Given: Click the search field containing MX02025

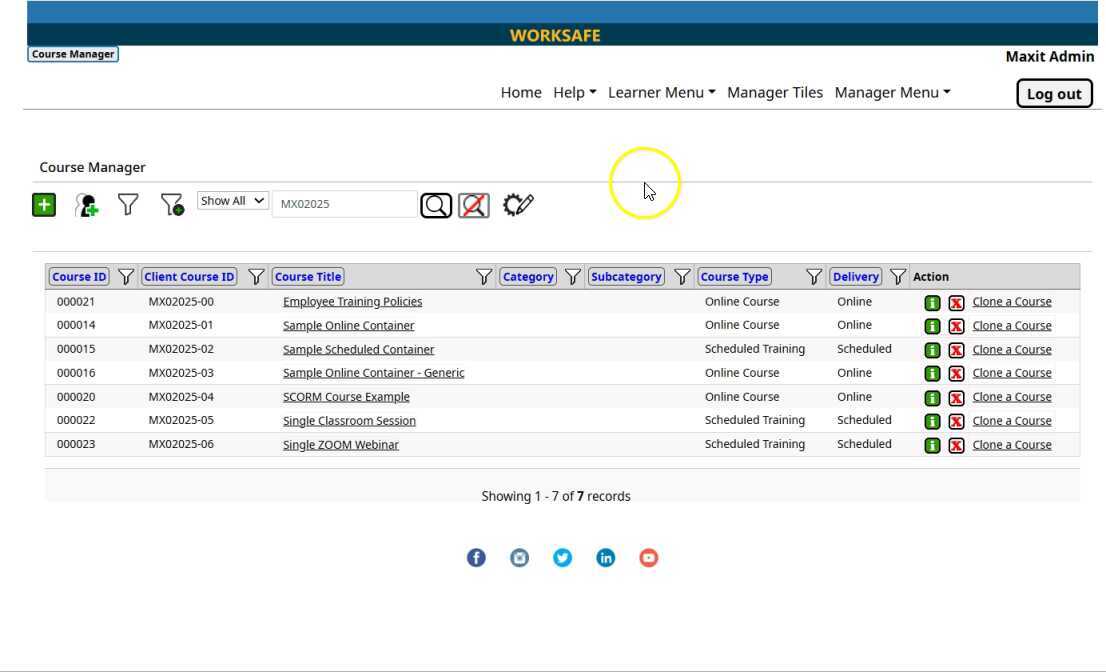Looking at the screenshot, I should click(344, 204).
